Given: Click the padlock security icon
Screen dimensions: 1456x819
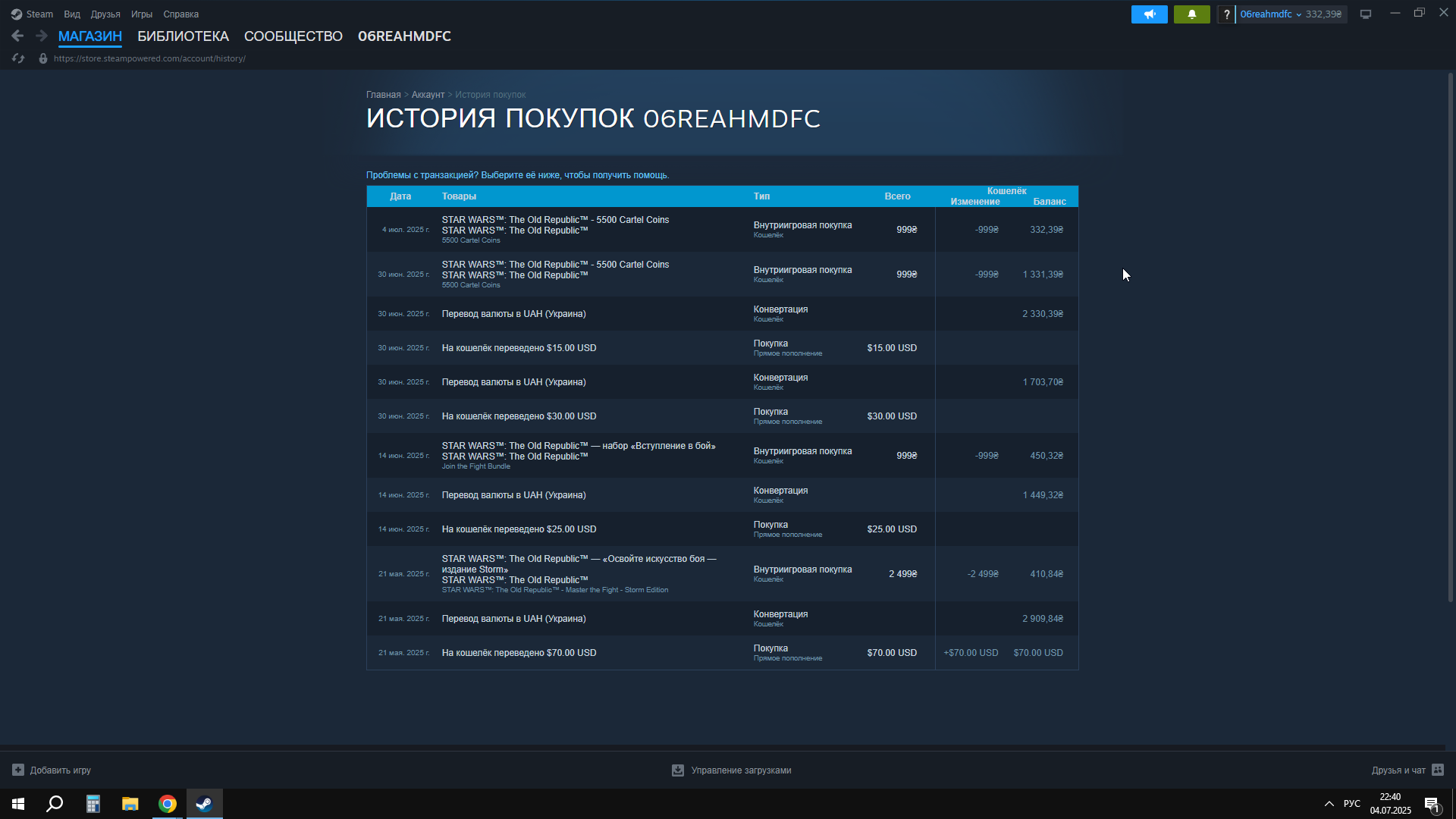Looking at the screenshot, I should tap(43, 58).
